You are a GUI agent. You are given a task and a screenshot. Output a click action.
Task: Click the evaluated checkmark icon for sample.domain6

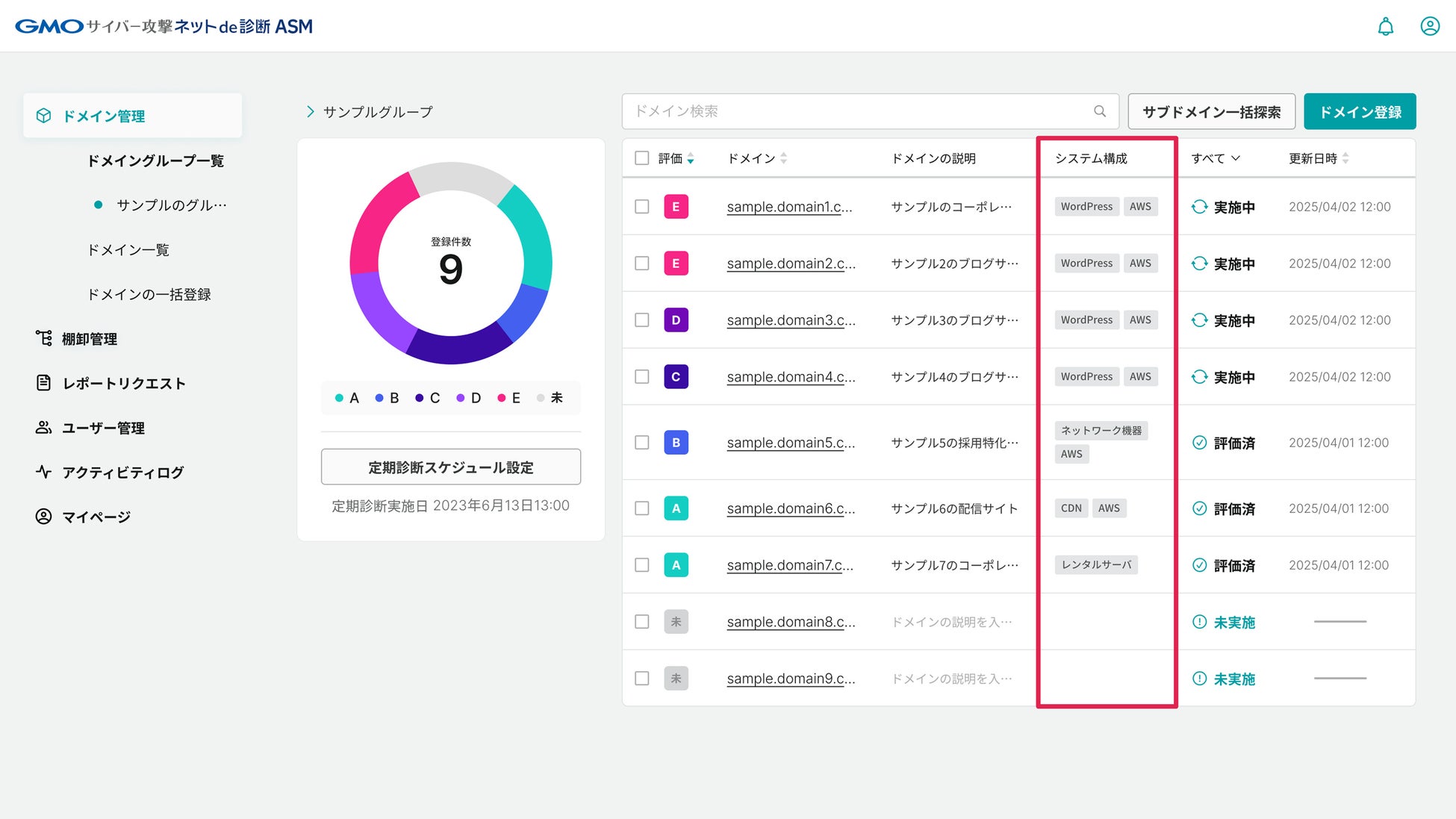click(1199, 508)
